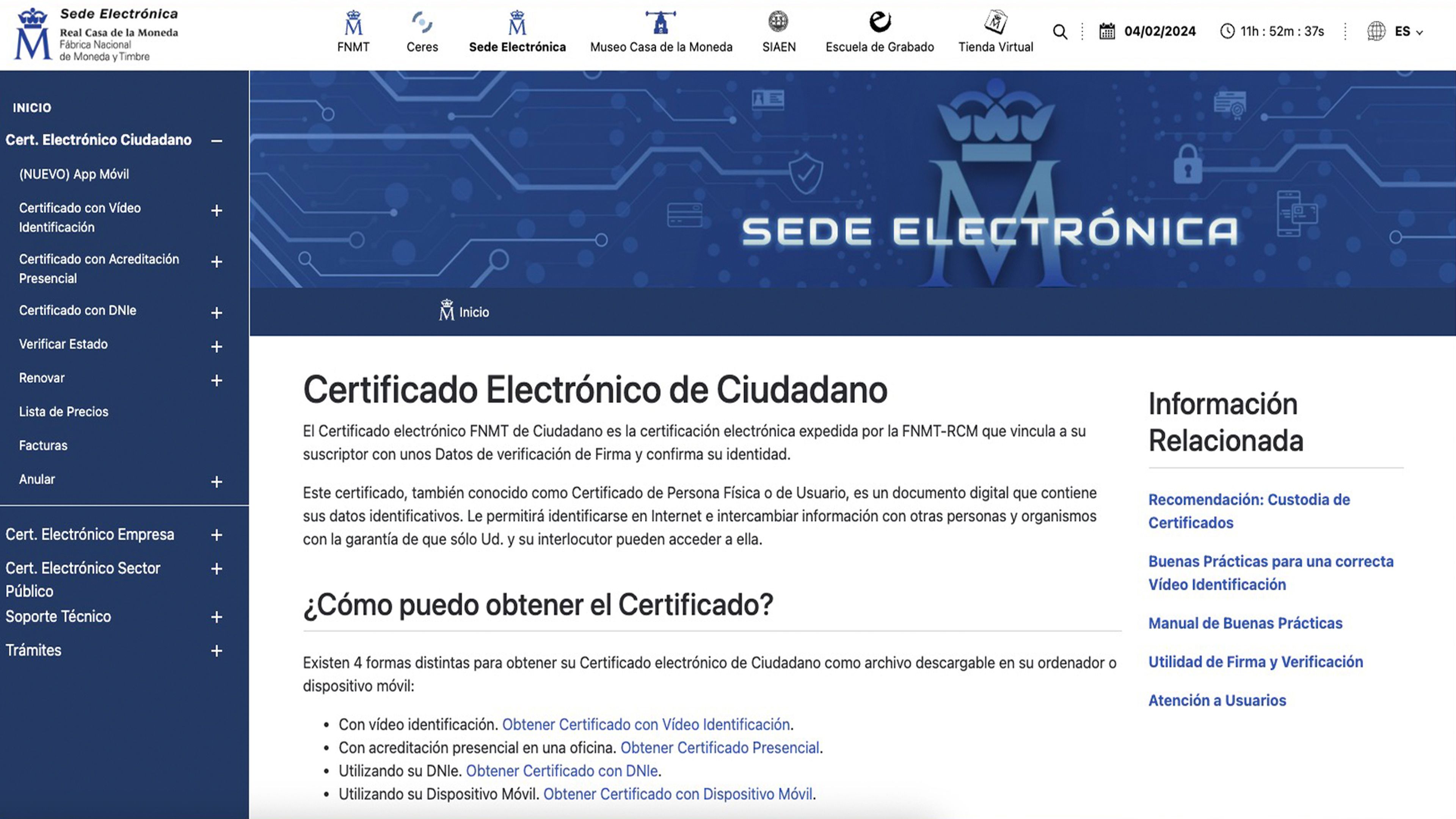
Task: Open the Tienda Virtual icon
Action: tap(995, 23)
